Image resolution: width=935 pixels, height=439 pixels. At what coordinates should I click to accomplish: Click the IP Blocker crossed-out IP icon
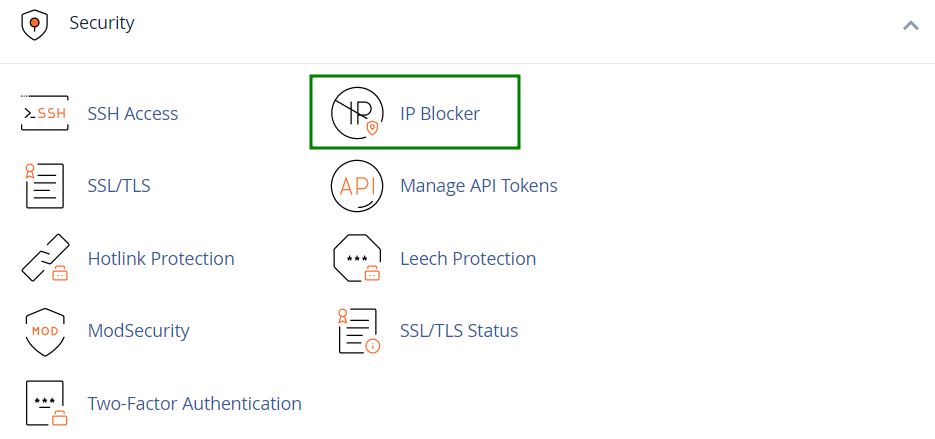[357, 113]
